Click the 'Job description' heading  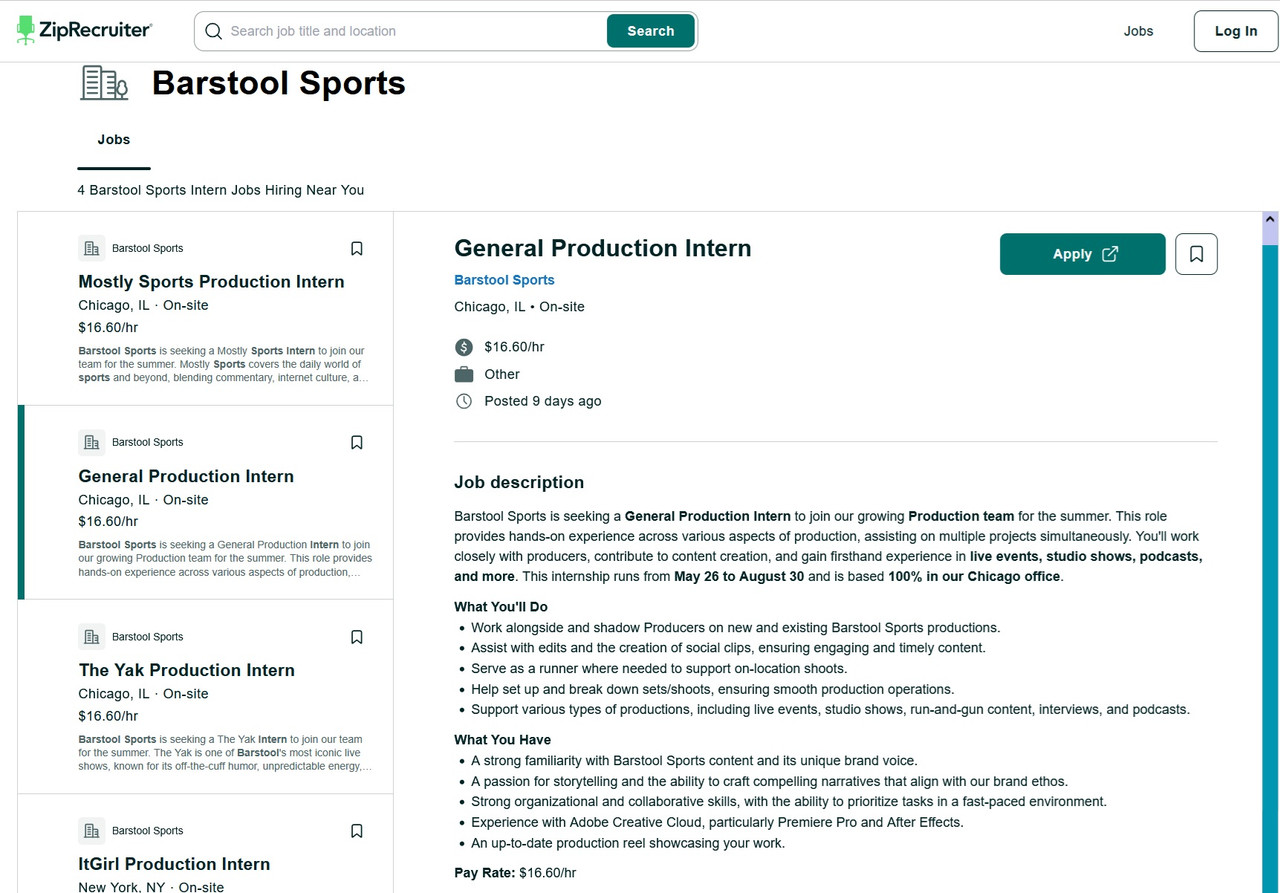519,482
